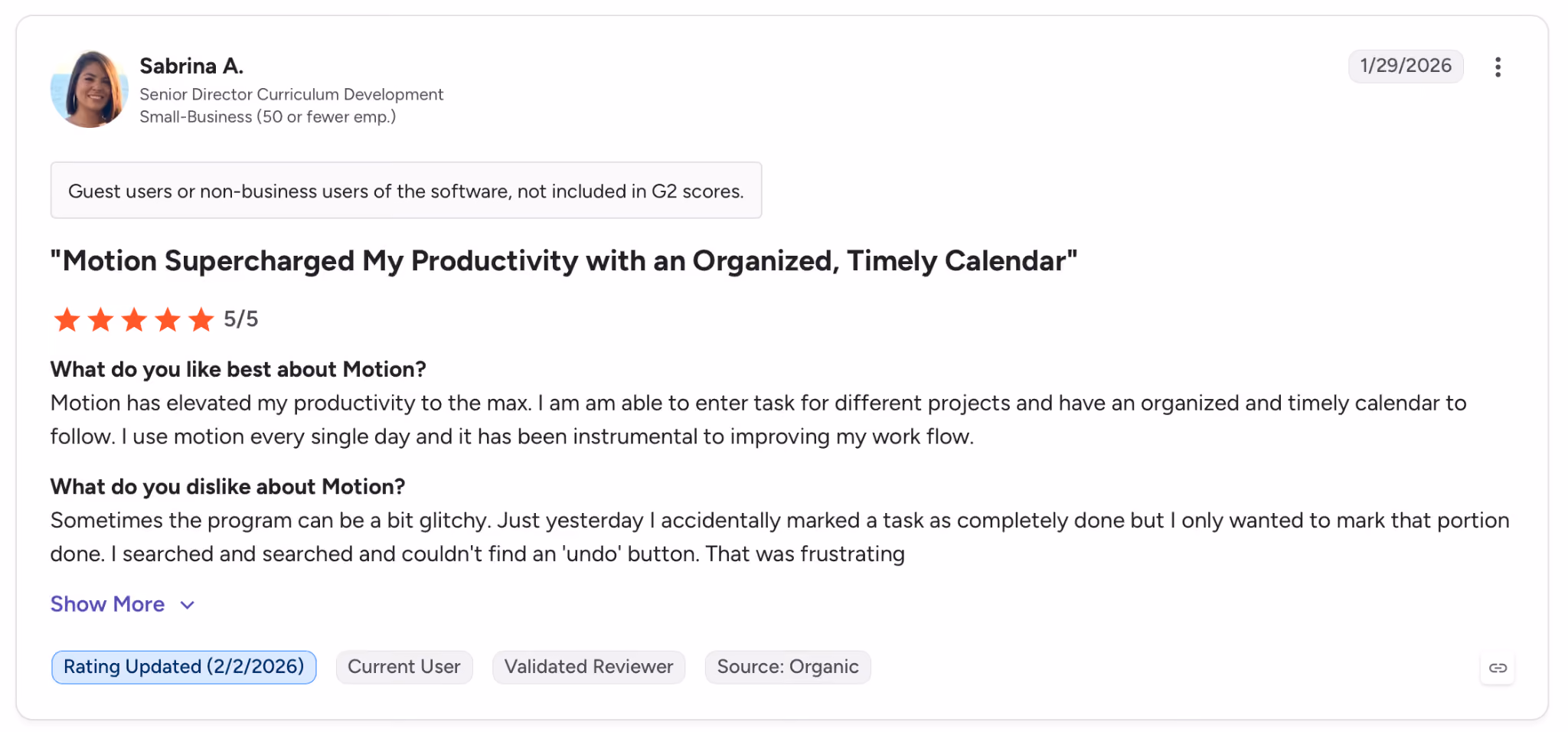Open reviewer name Sabrina A.
The height and width of the screenshot is (732, 1568).
191,66
